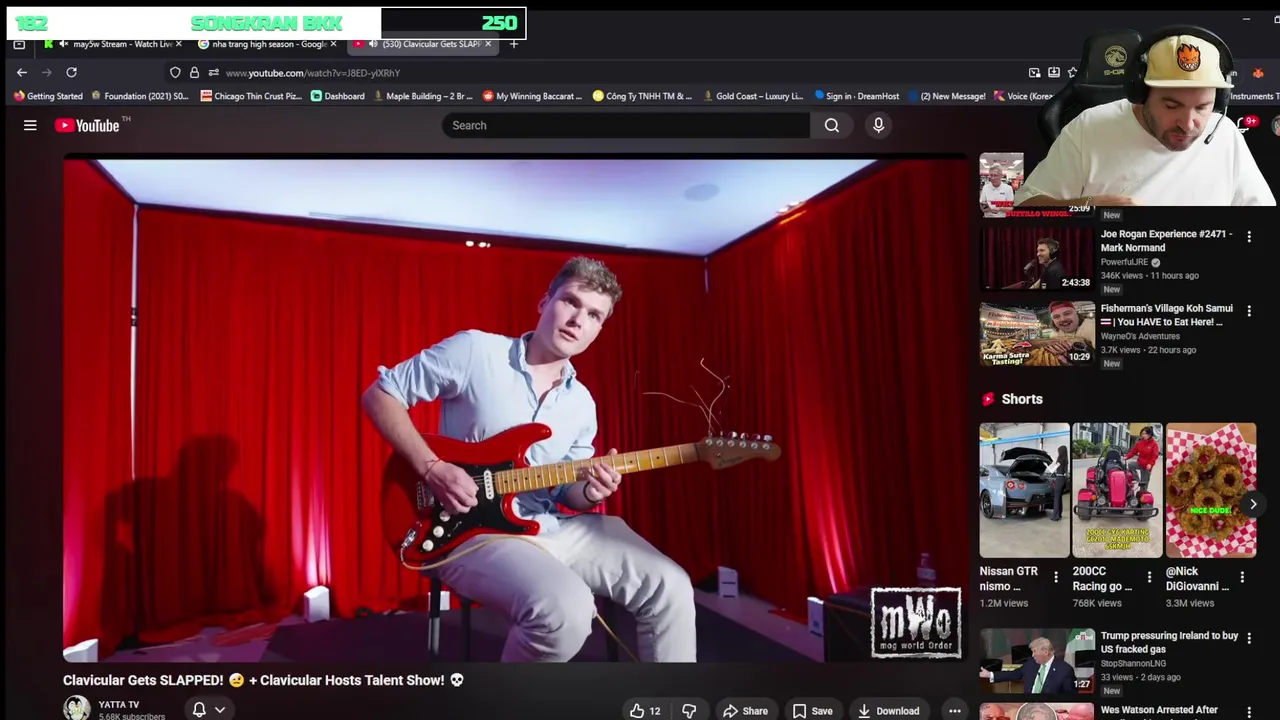Click the picture-in-picture icon in address bar
Image resolution: width=1280 pixels, height=720 pixels.
1034,72
